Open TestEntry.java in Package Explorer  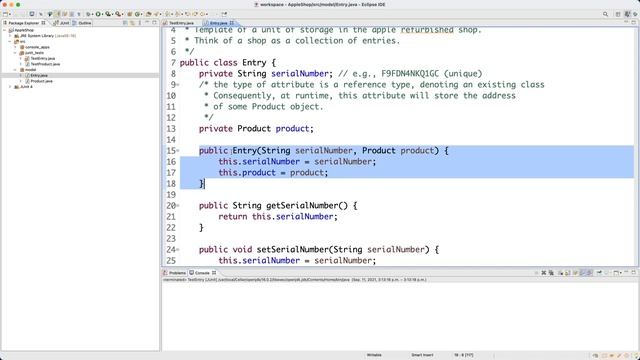pos(40,58)
